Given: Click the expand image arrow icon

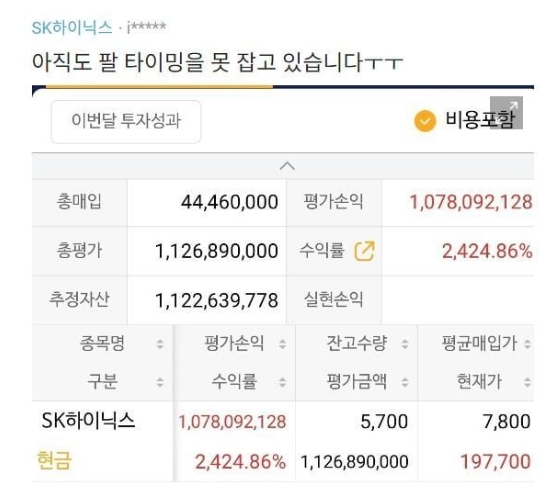Looking at the screenshot, I should [507, 112].
